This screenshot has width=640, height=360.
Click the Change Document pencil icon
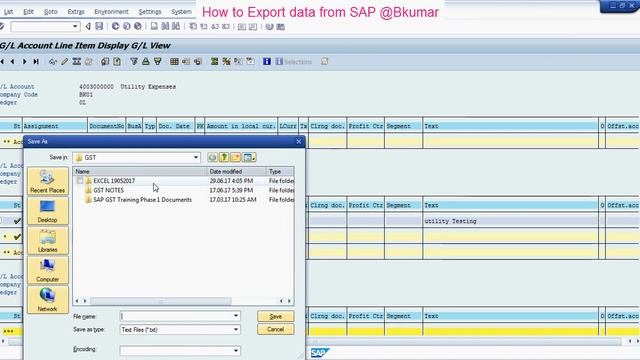coord(64,62)
